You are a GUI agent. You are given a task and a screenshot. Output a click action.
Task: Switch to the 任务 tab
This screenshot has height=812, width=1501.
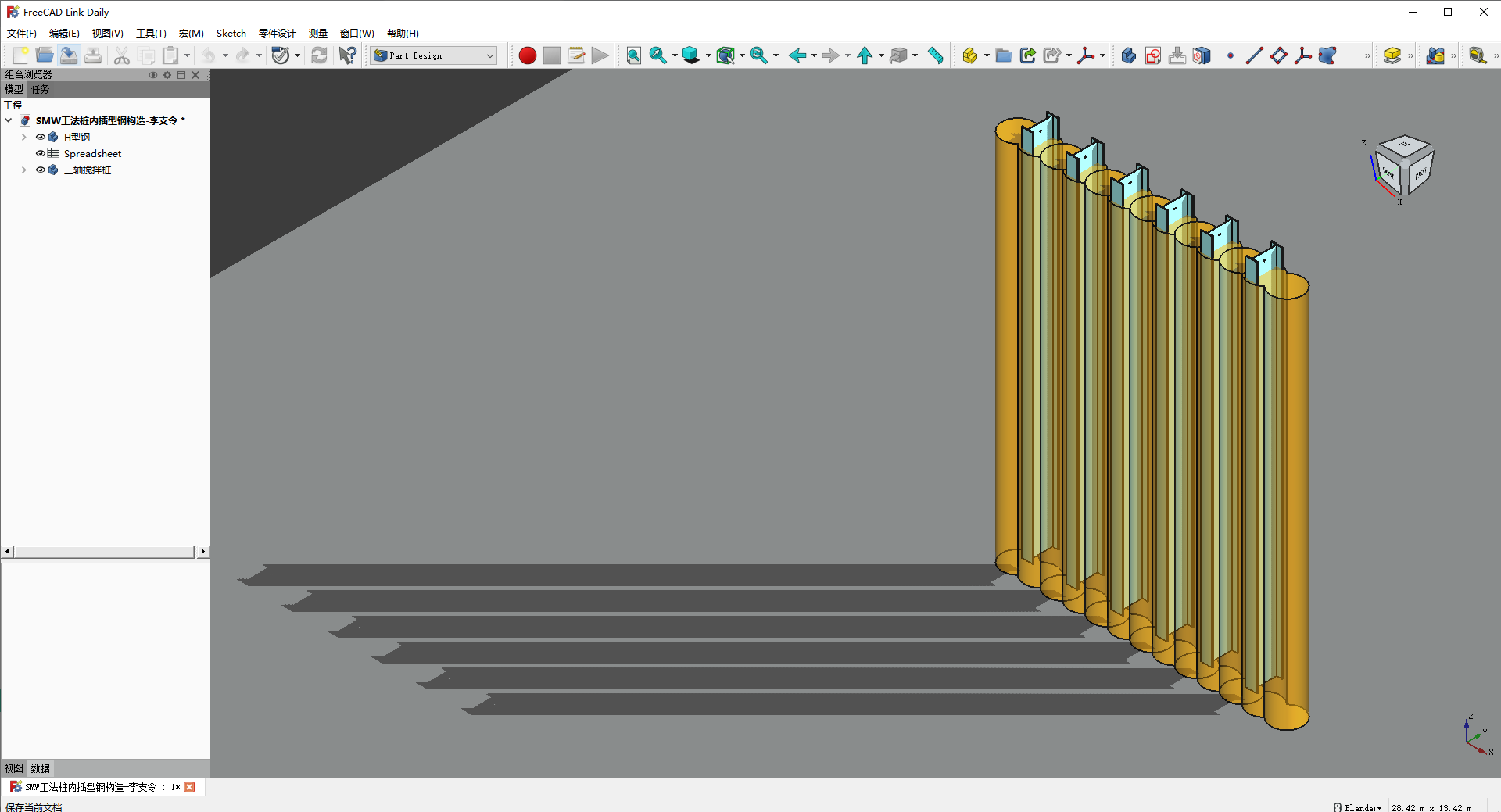point(40,89)
